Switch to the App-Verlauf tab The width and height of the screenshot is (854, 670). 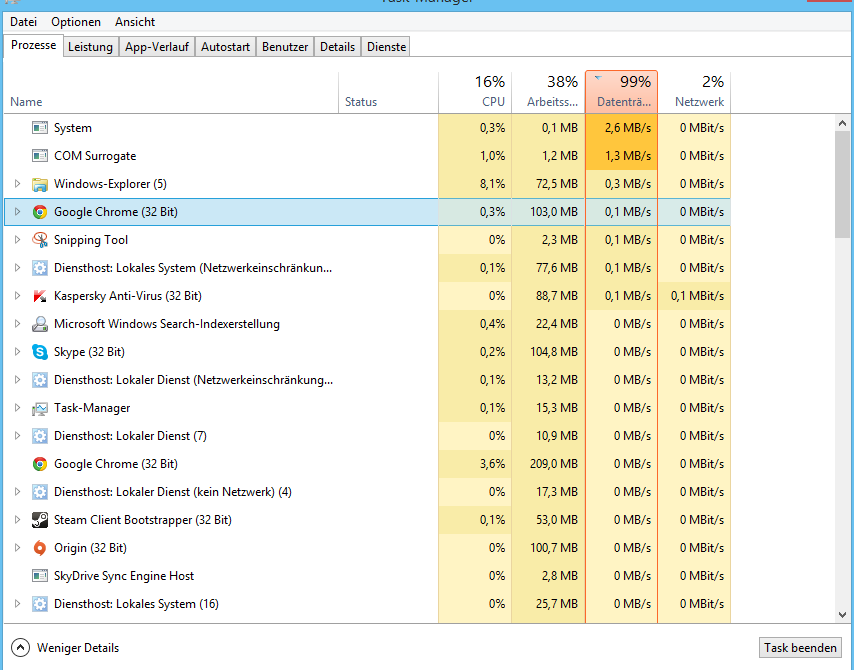point(157,47)
